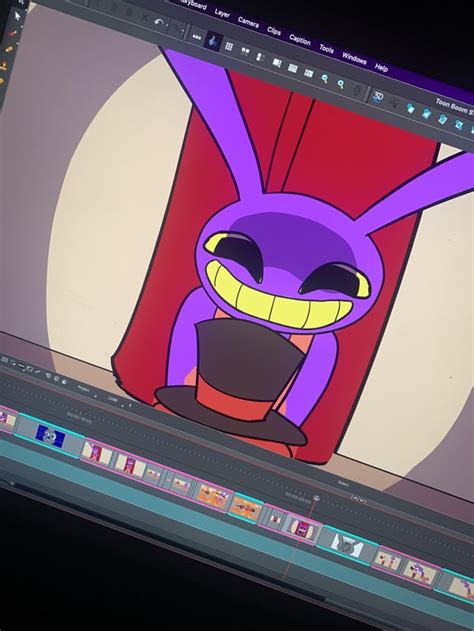Image resolution: width=474 pixels, height=631 pixels.
Task: Select the panel thumbnail just right of the blue panel
Action: [x=97, y=452]
